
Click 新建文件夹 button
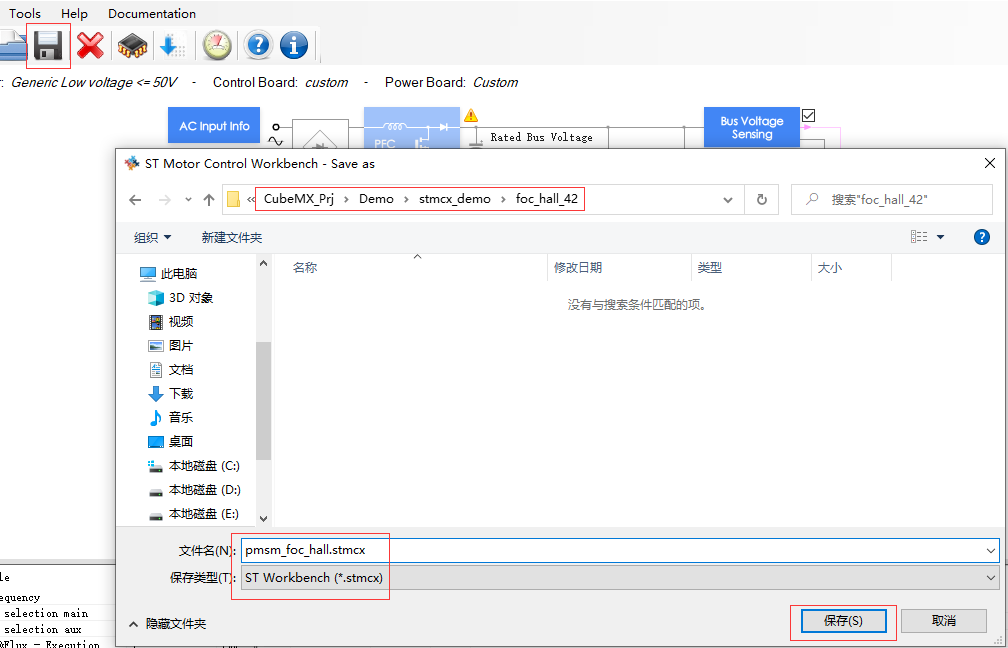point(231,238)
